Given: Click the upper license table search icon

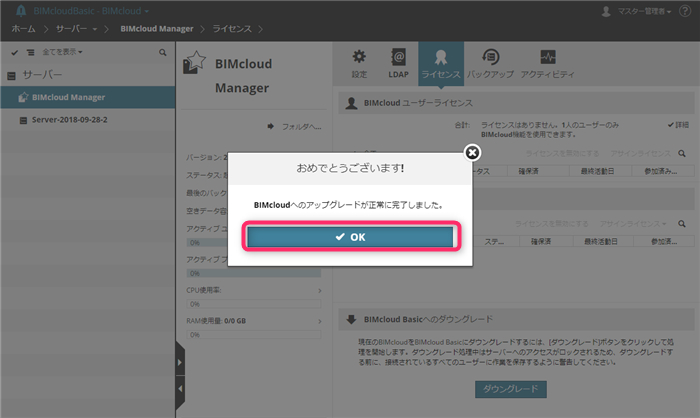Looking at the screenshot, I should click(x=682, y=154).
